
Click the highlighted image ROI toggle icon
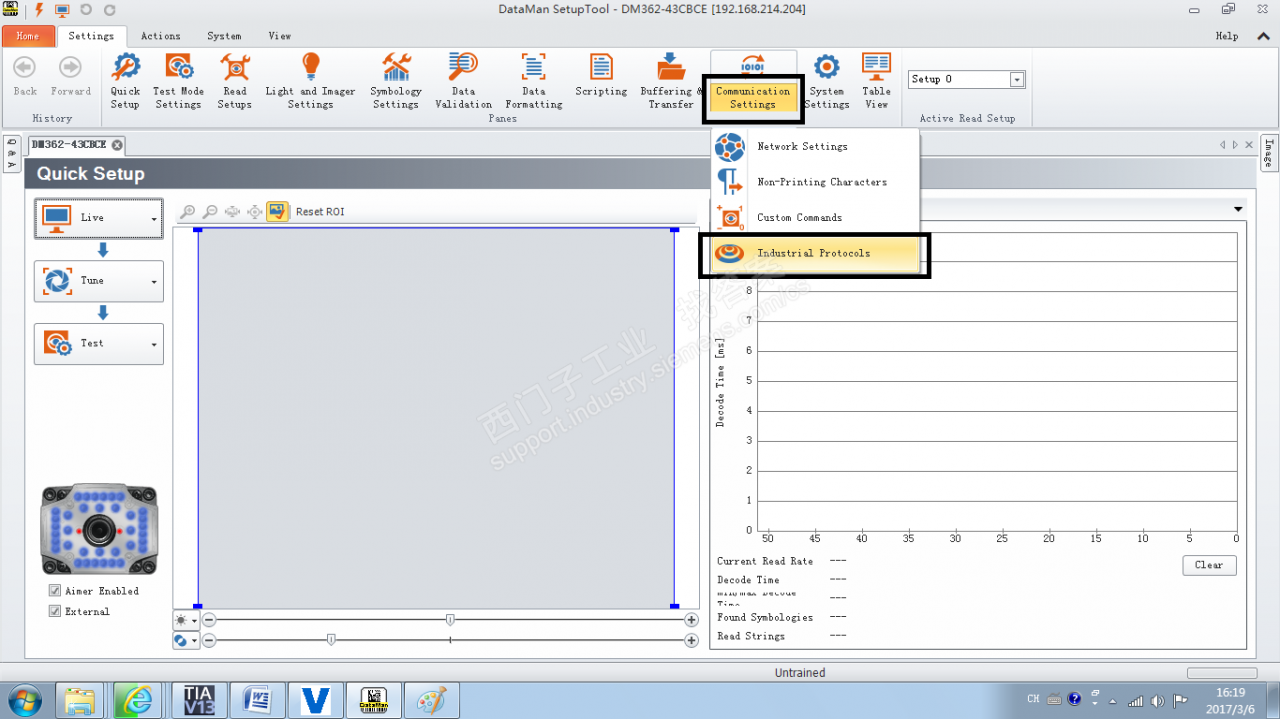pyautogui.click(x=278, y=212)
